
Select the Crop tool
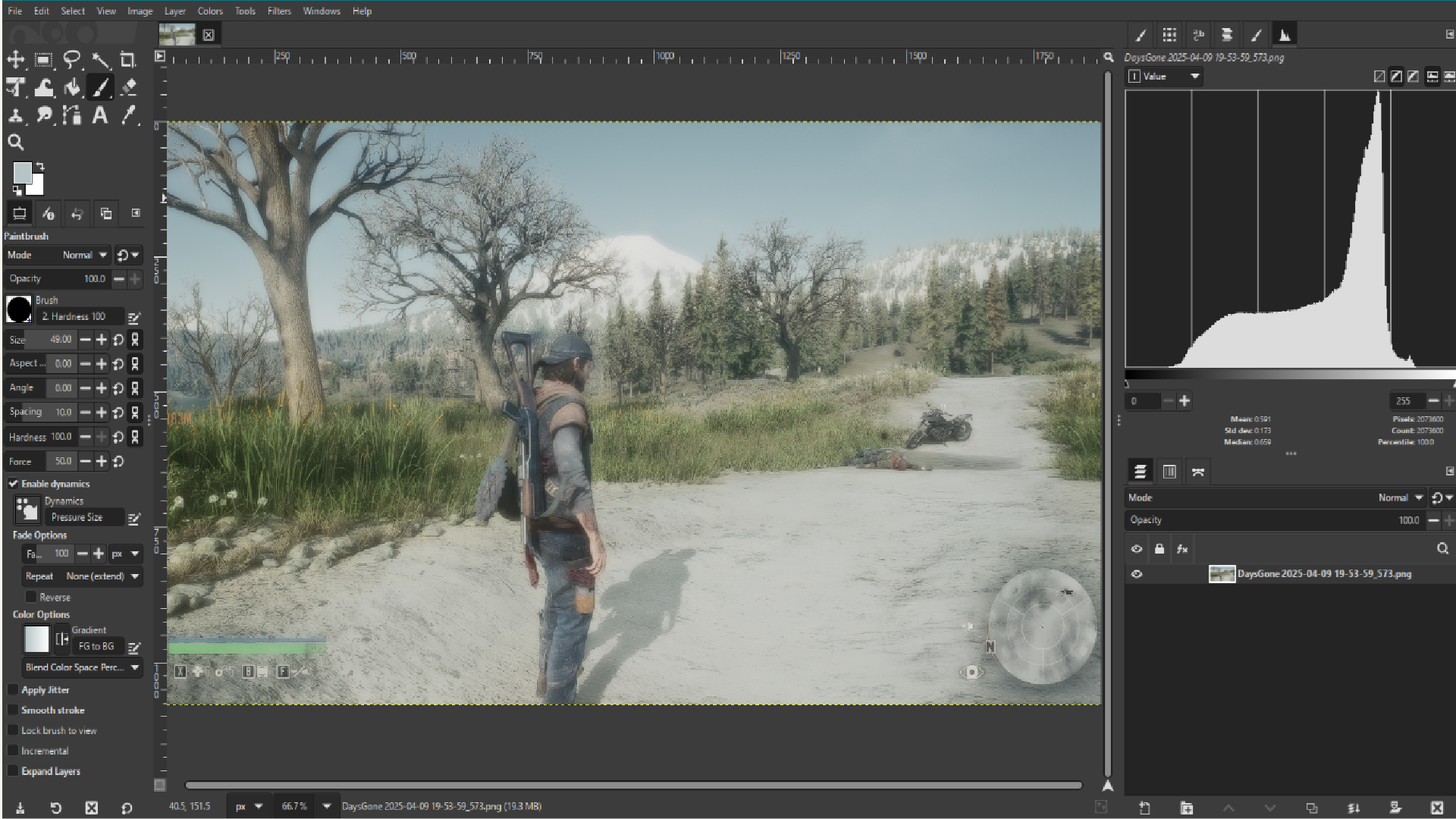128,60
